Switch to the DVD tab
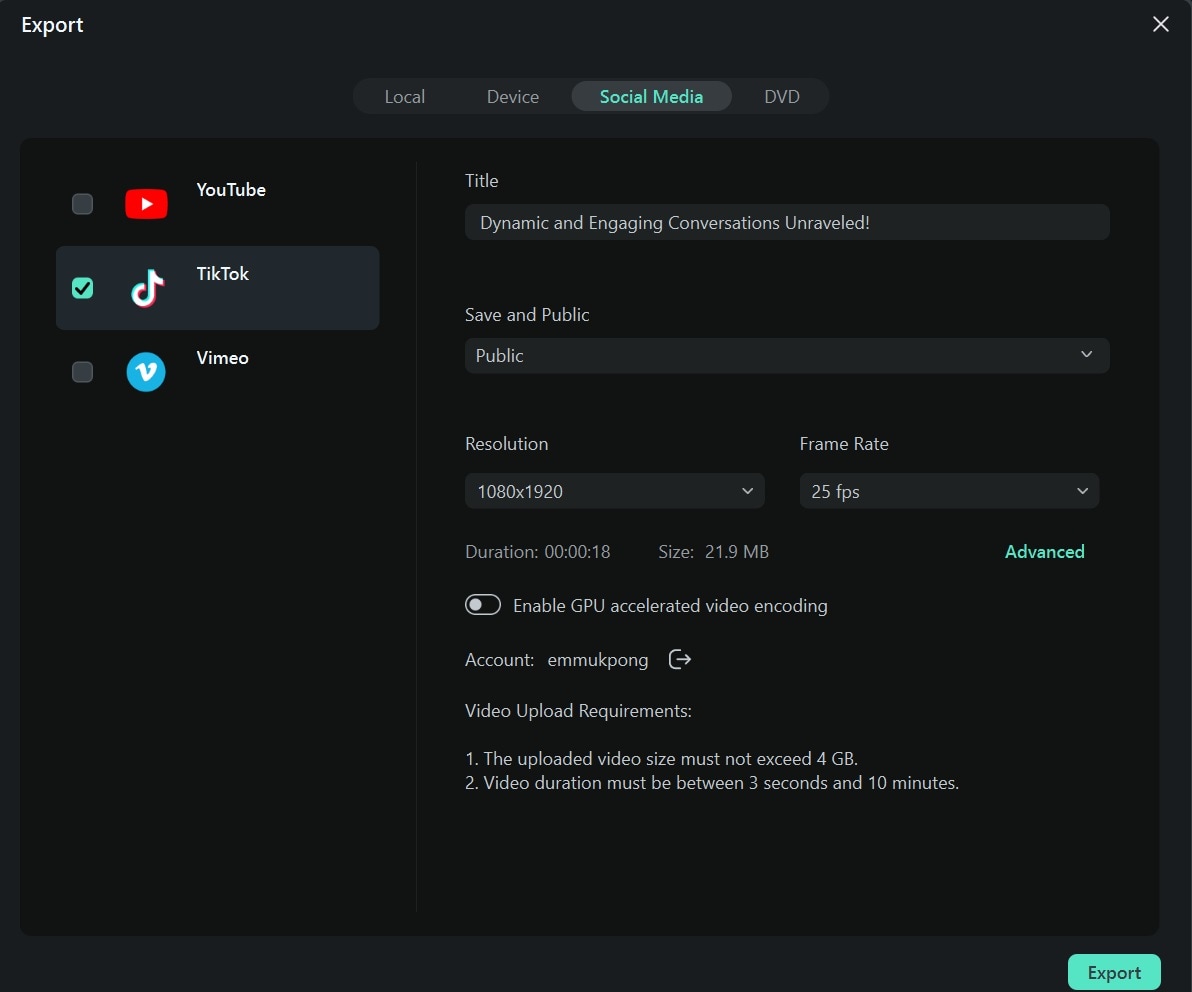Image resolution: width=1192 pixels, height=992 pixels. [781, 97]
